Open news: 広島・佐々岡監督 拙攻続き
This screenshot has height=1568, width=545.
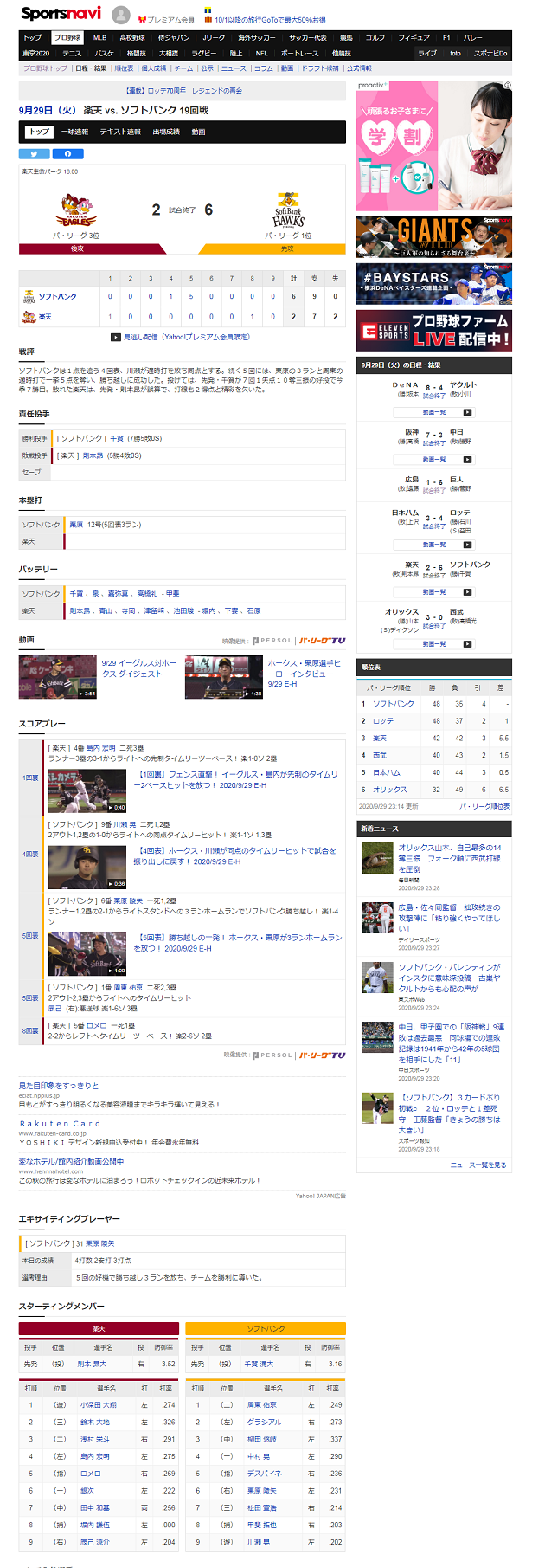tap(450, 918)
